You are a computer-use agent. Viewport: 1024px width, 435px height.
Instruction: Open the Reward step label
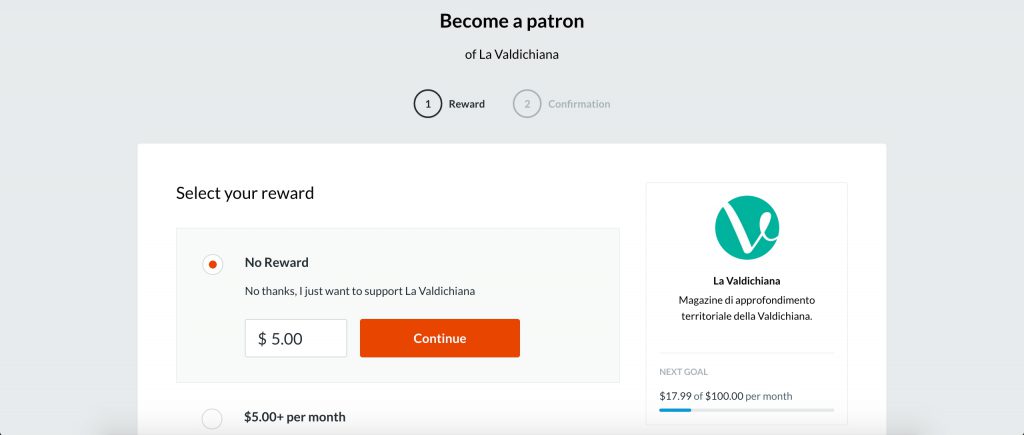click(x=467, y=104)
